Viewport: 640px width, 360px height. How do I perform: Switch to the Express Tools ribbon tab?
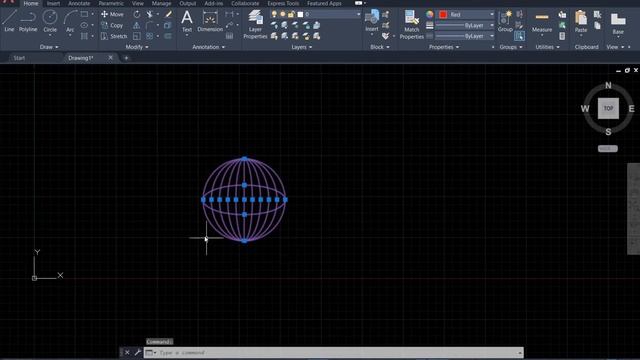283,3
